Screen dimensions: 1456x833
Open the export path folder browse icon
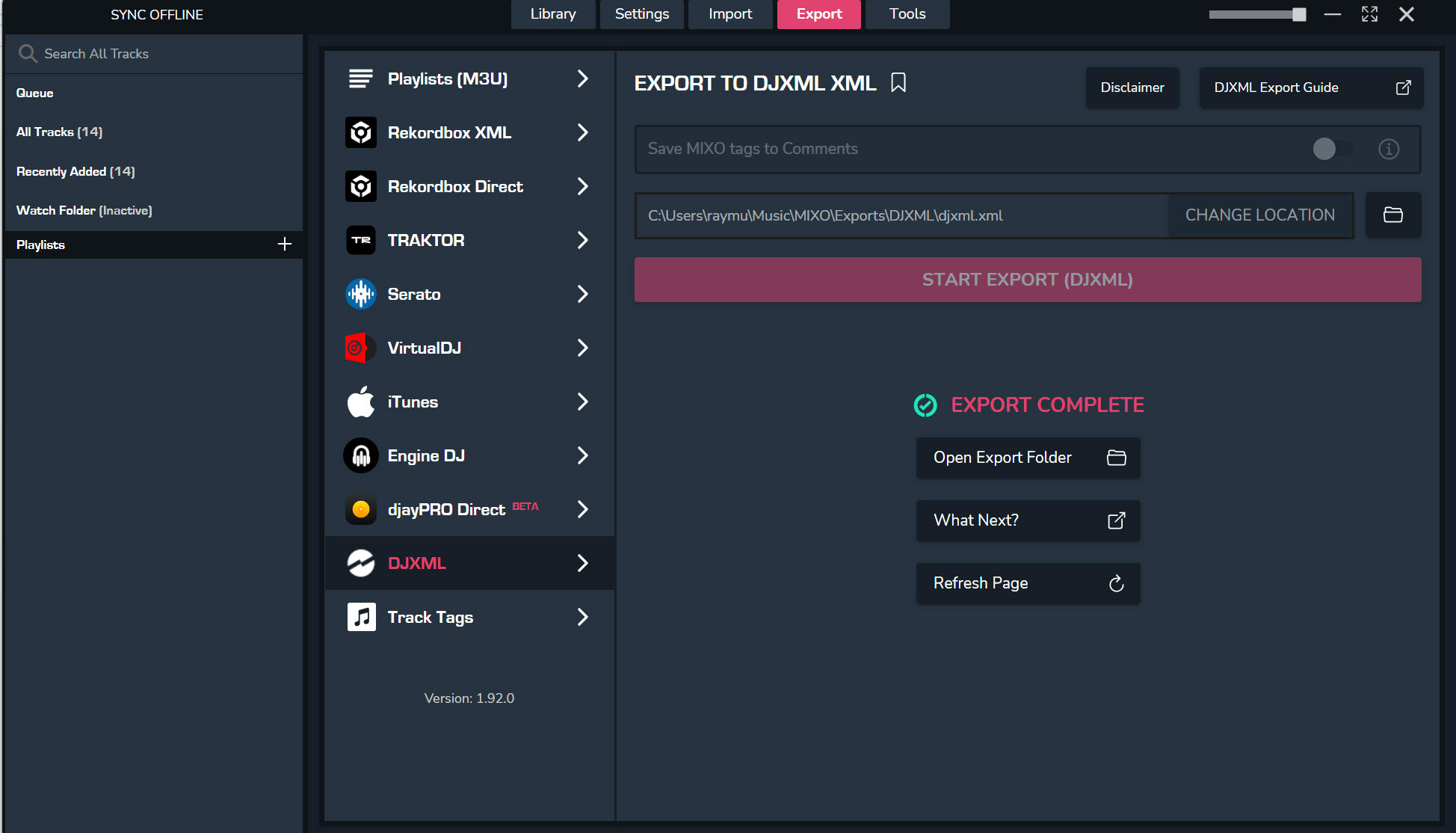[x=1393, y=215]
